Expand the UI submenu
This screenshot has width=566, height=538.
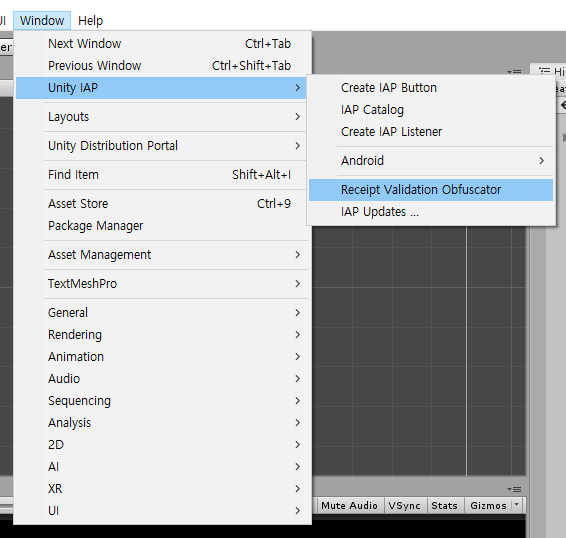tap(162, 511)
